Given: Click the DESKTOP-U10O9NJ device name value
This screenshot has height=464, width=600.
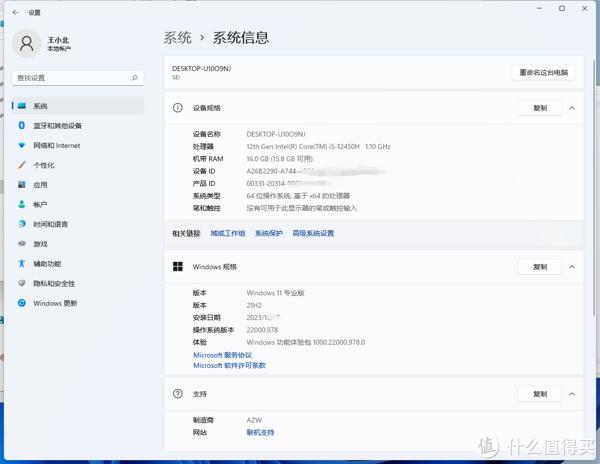Looking at the screenshot, I should 276,134.
